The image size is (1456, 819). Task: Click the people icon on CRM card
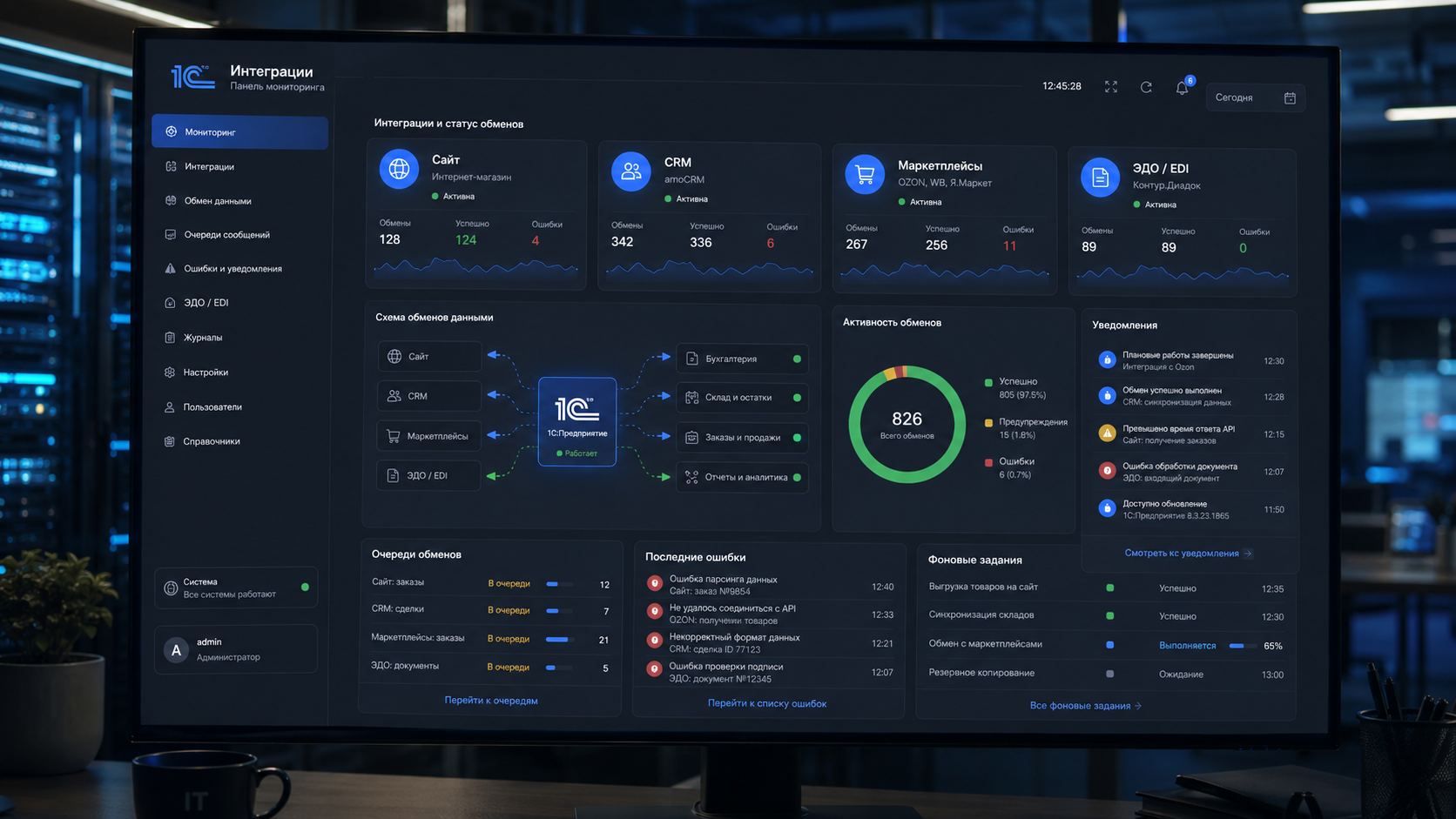tap(631, 171)
